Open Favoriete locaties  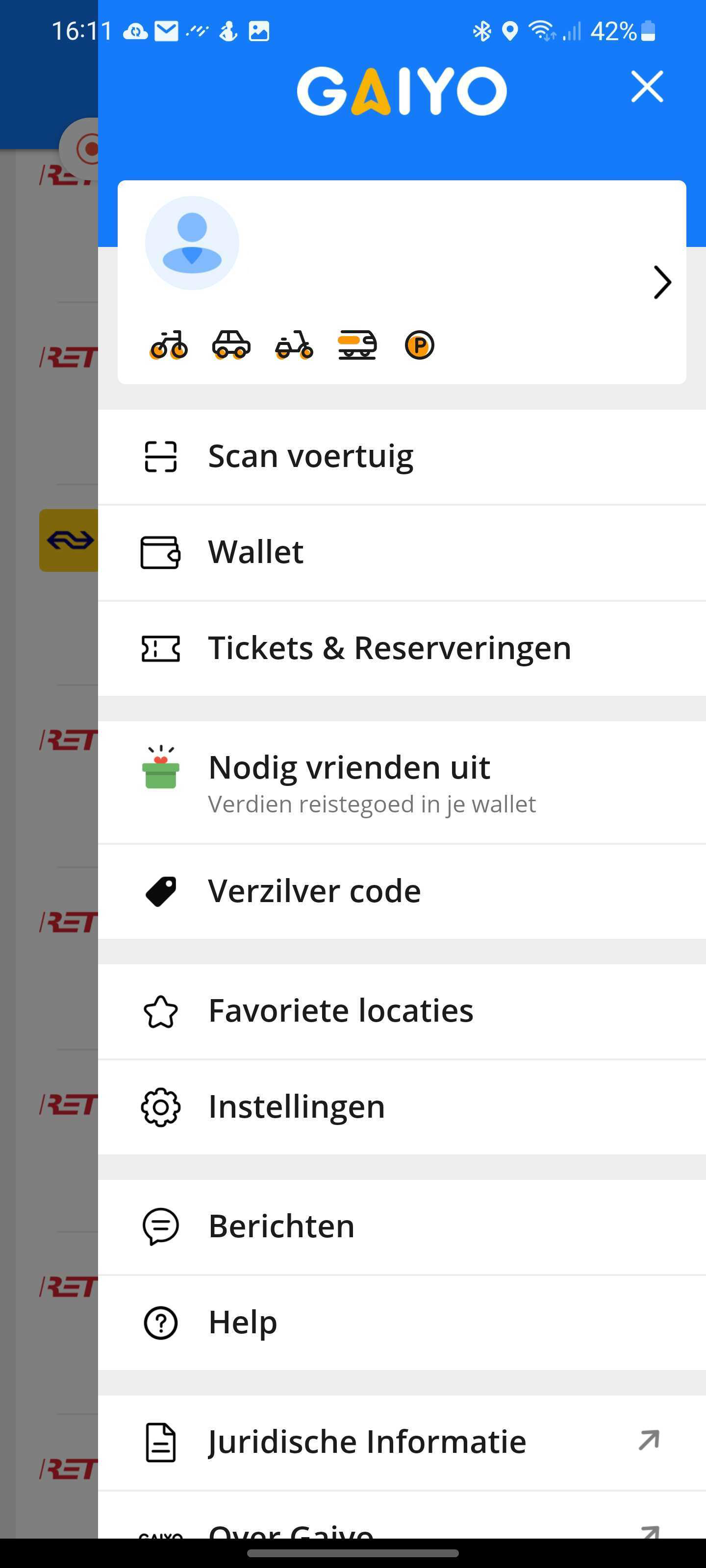402,1011
